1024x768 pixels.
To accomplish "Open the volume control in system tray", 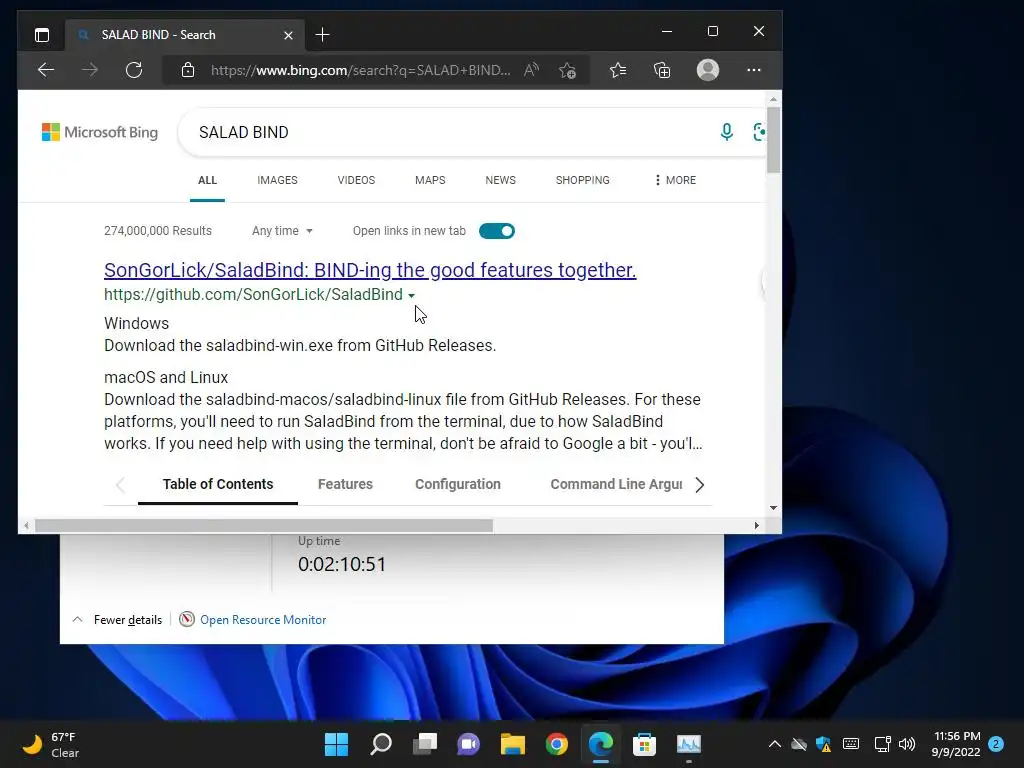I will pyautogui.click(x=906, y=744).
